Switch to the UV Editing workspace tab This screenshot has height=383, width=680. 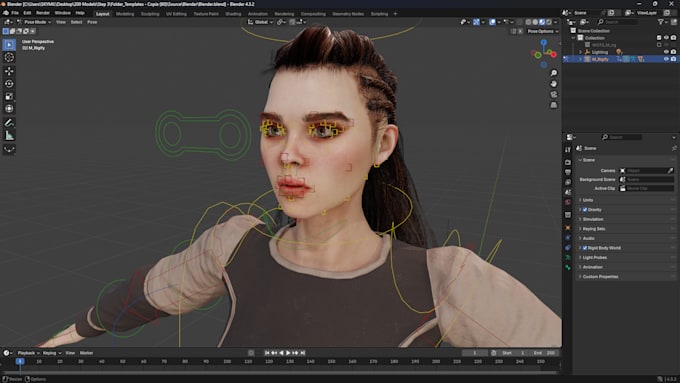click(x=176, y=14)
